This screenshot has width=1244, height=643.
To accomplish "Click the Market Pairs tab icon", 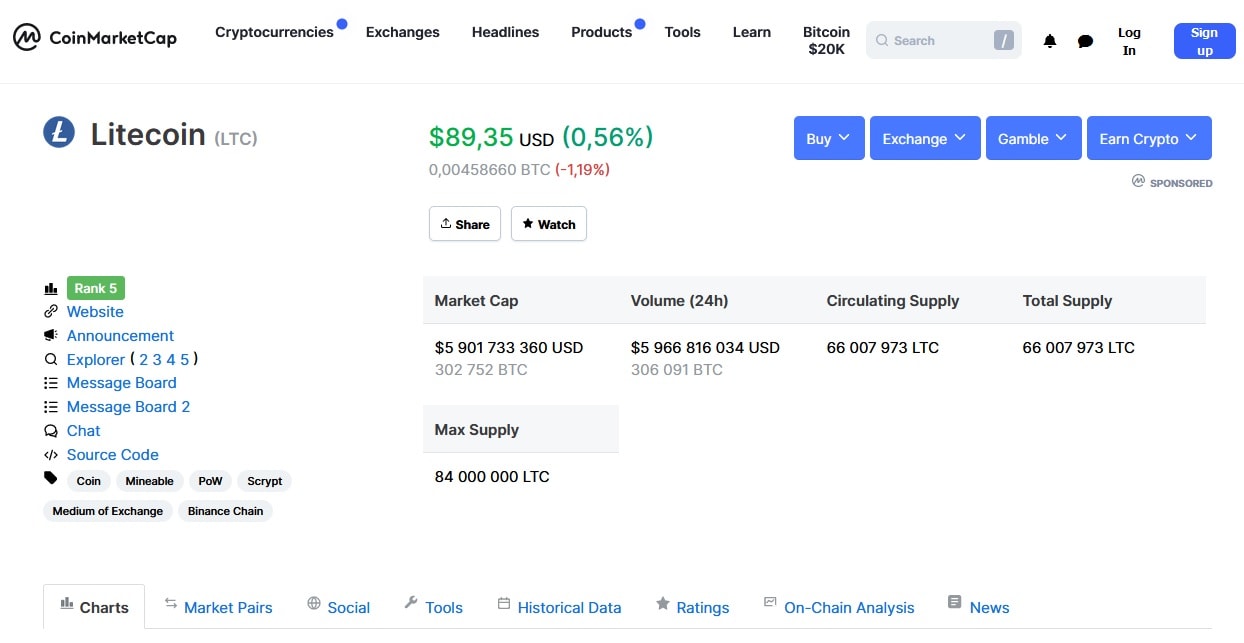I will point(171,604).
